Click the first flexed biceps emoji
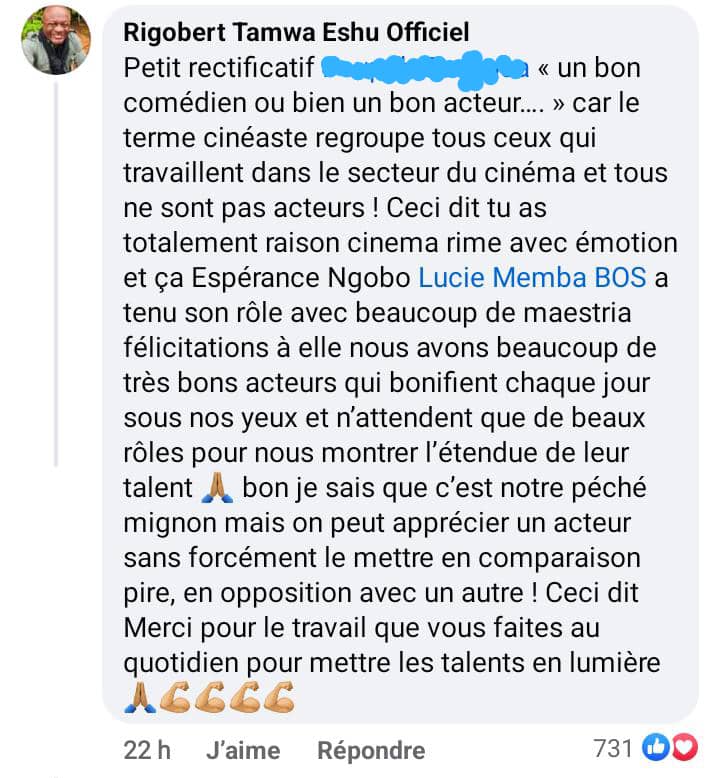 coord(174,696)
